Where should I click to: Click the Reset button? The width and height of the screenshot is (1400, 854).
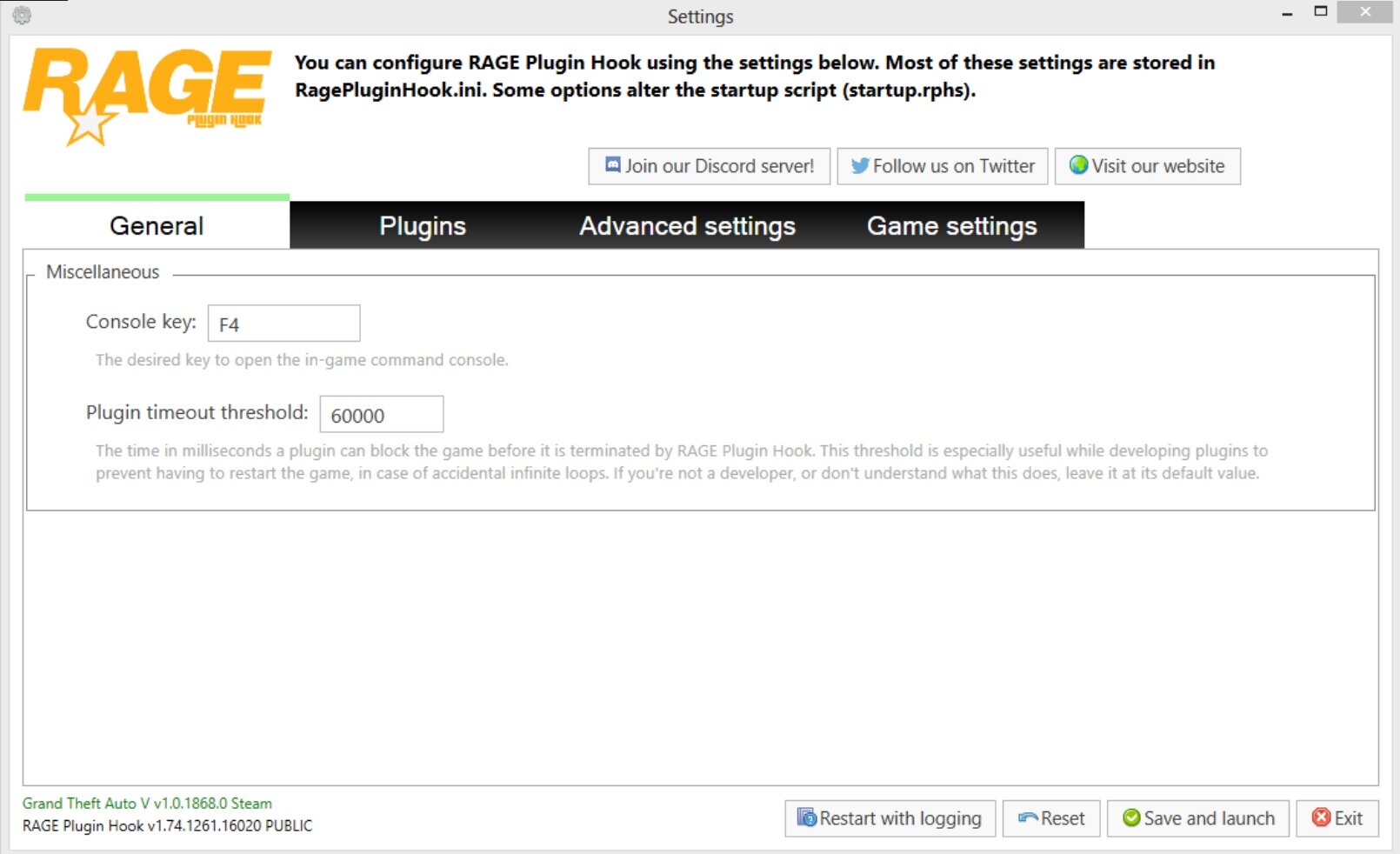[x=1051, y=818]
